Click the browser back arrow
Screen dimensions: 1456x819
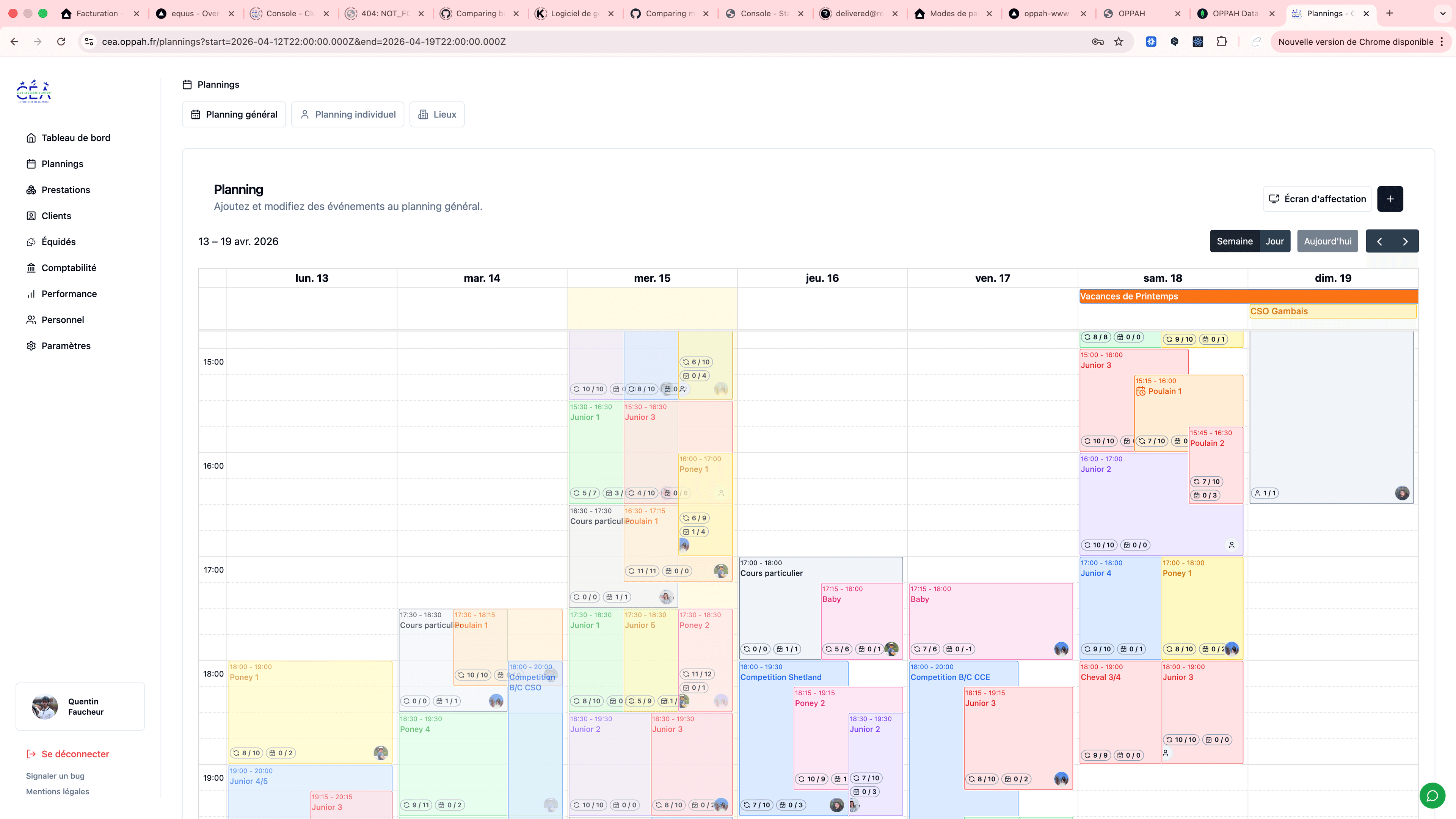coord(15,41)
